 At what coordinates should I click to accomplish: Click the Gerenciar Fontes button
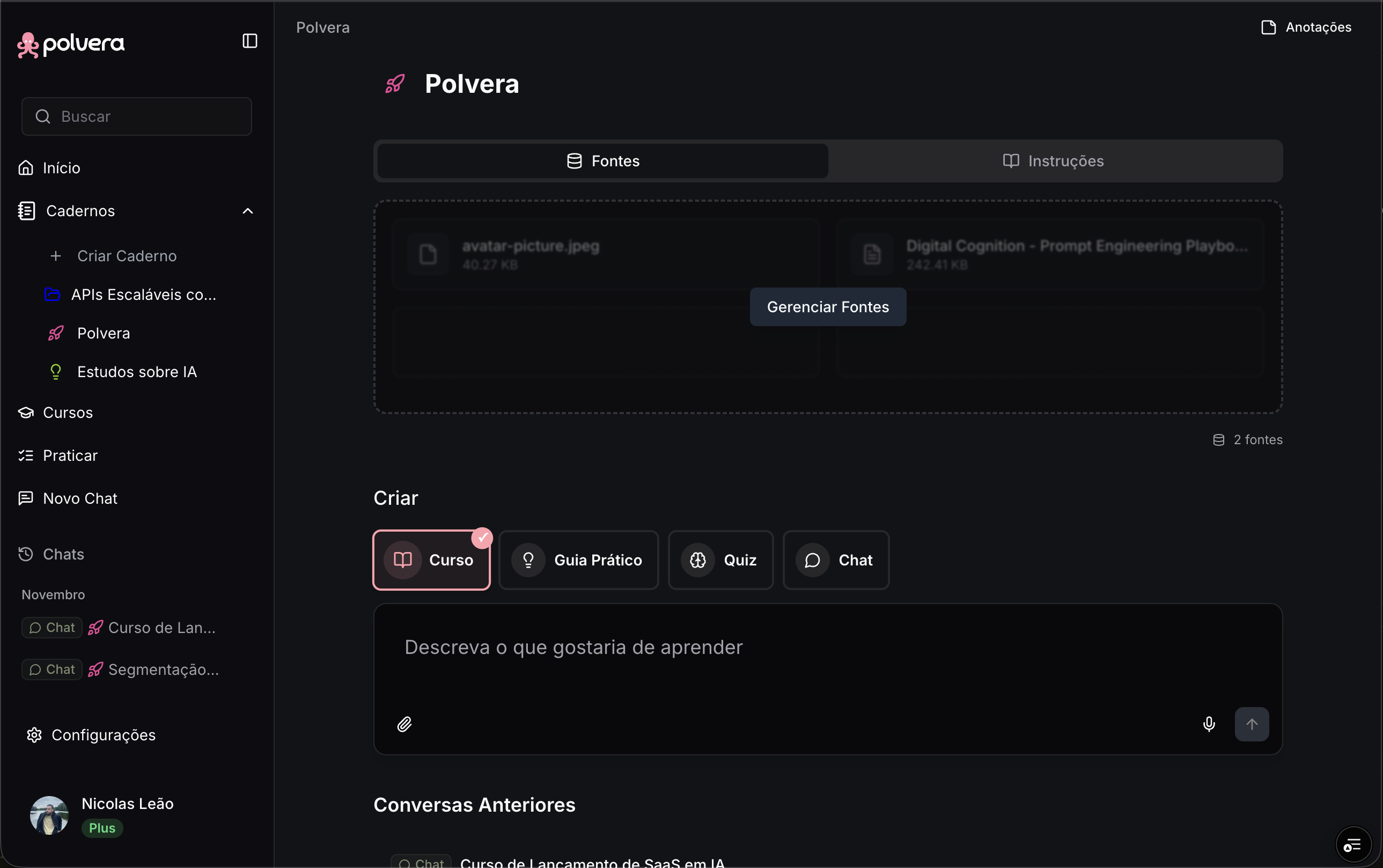[827, 306]
